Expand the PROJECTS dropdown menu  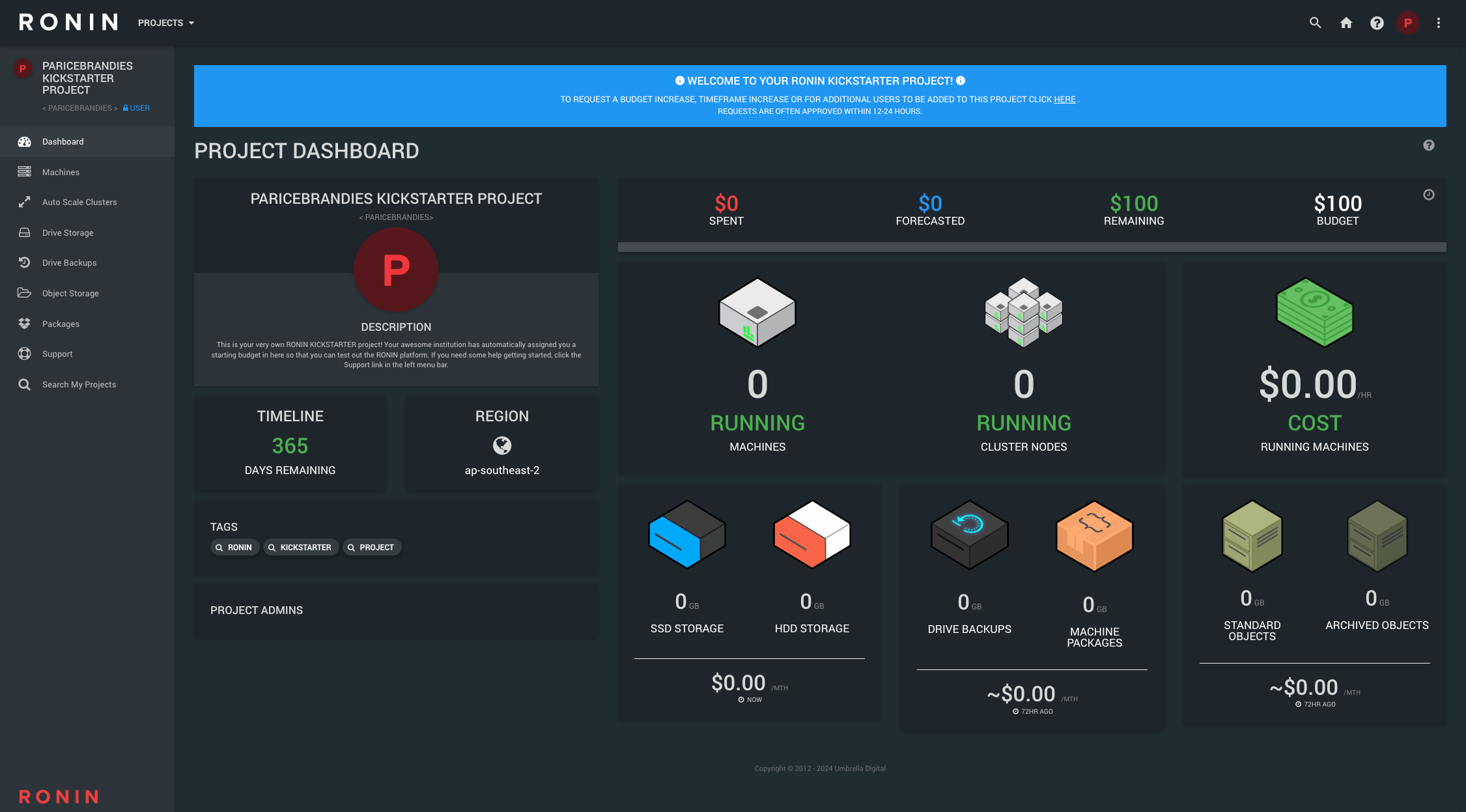[x=166, y=23]
